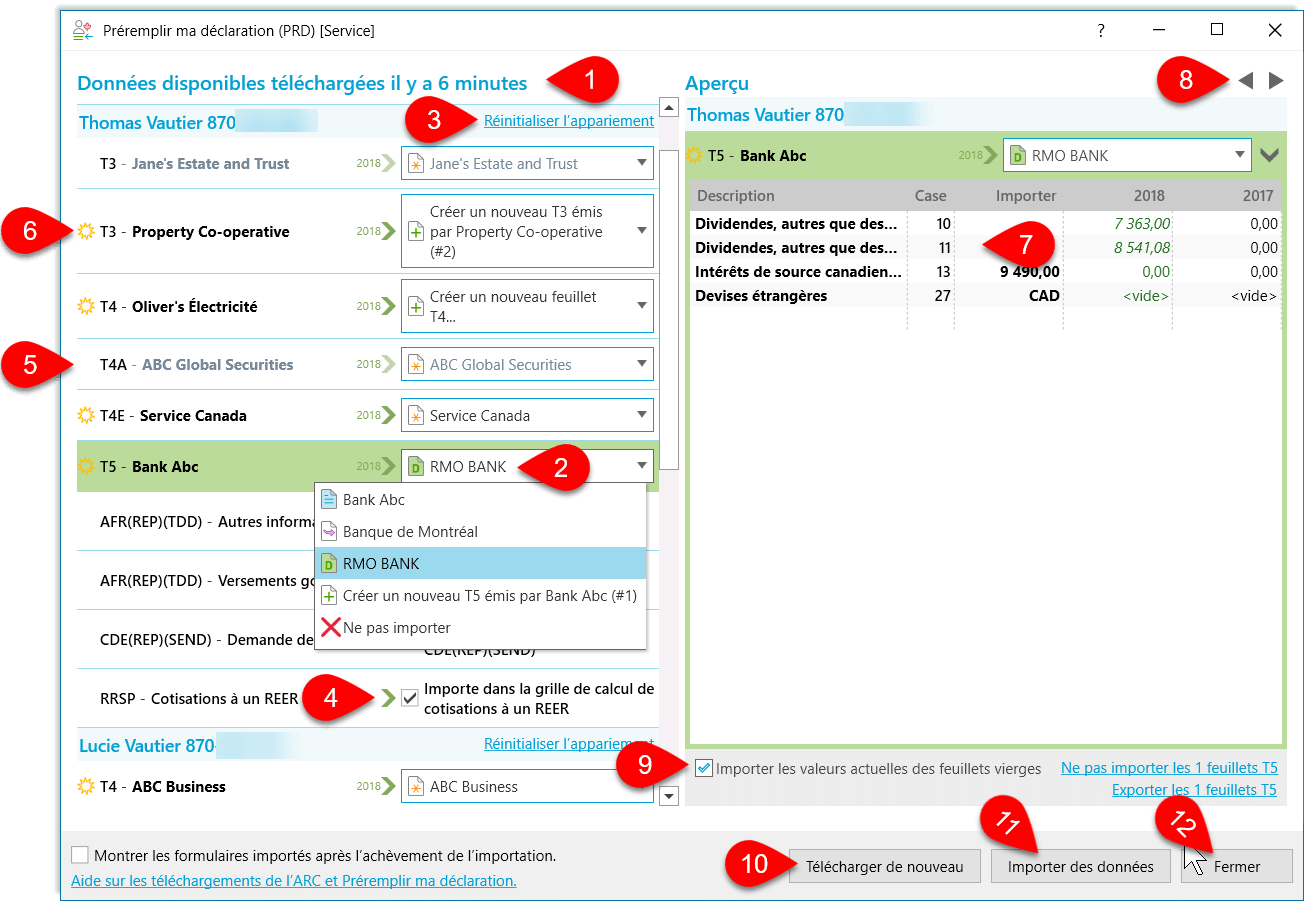The width and height of the screenshot is (1304, 901).
Task: Click the Bank Abc document icon in the dropdown list
Action: 328,499
